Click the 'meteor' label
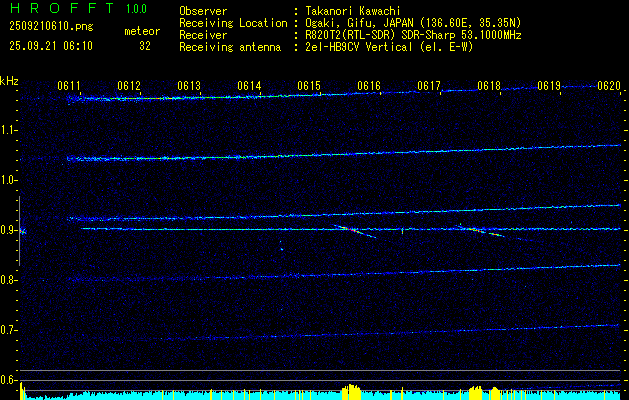This screenshot has width=629, height=400. coord(142,31)
